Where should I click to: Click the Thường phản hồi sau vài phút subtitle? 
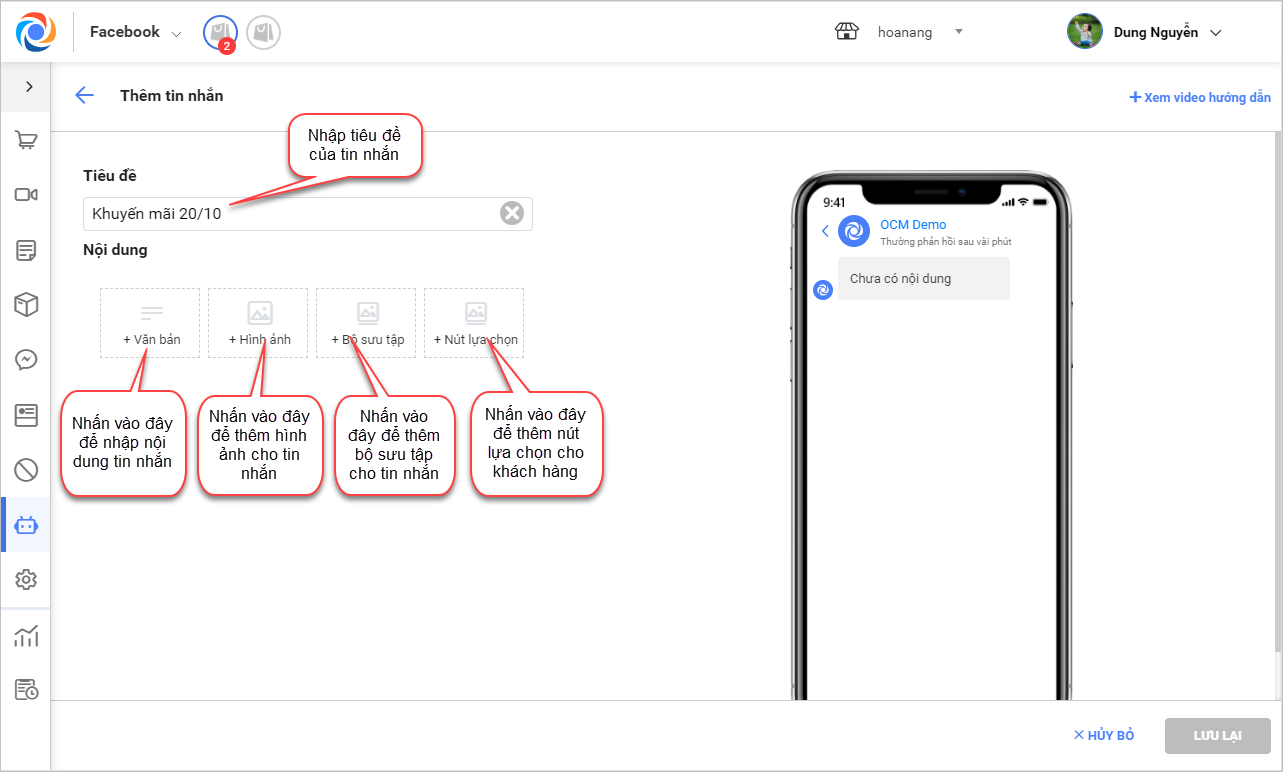point(946,242)
